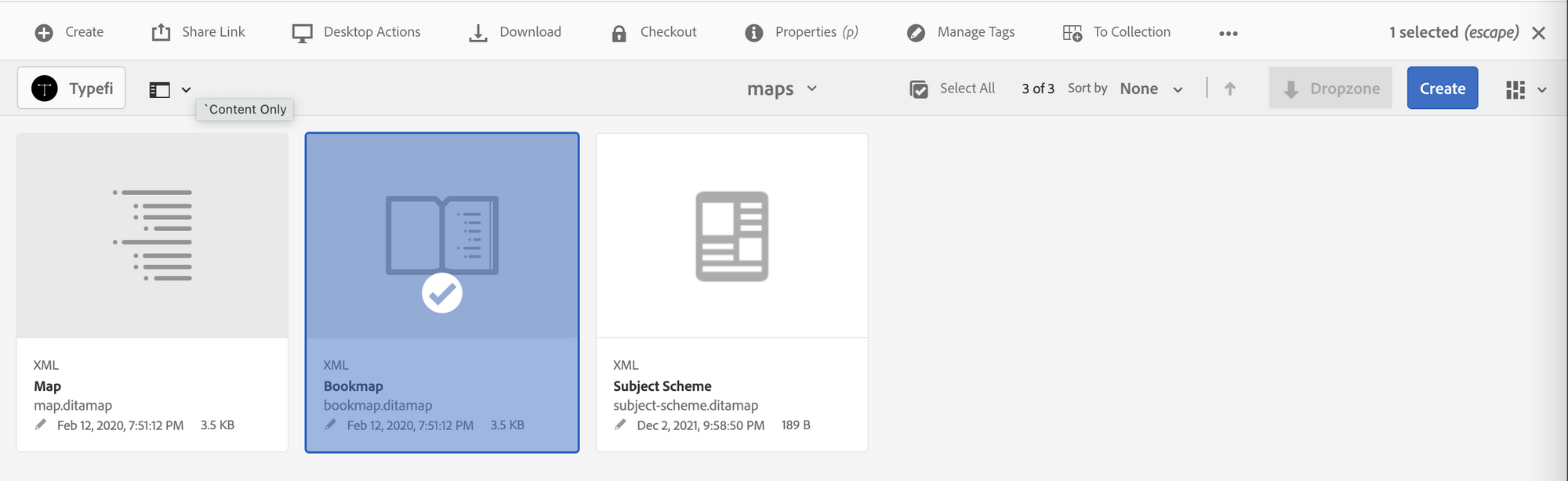Open Create from the top-left toolbar
This screenshot has width=1568, height=481.
tap(69, 32)
